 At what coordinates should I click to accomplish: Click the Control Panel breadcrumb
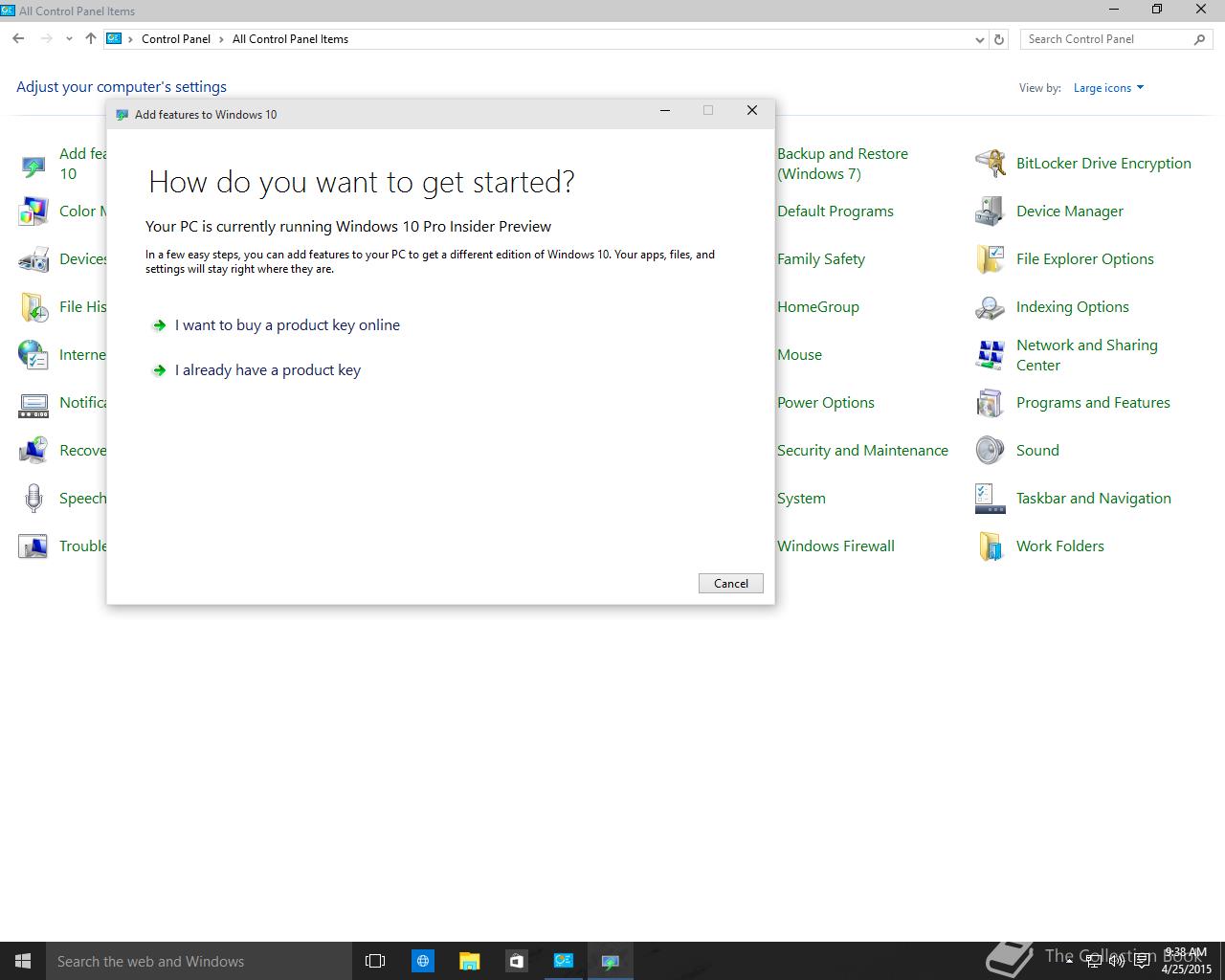pyautogui.click(x=176, y=39)
